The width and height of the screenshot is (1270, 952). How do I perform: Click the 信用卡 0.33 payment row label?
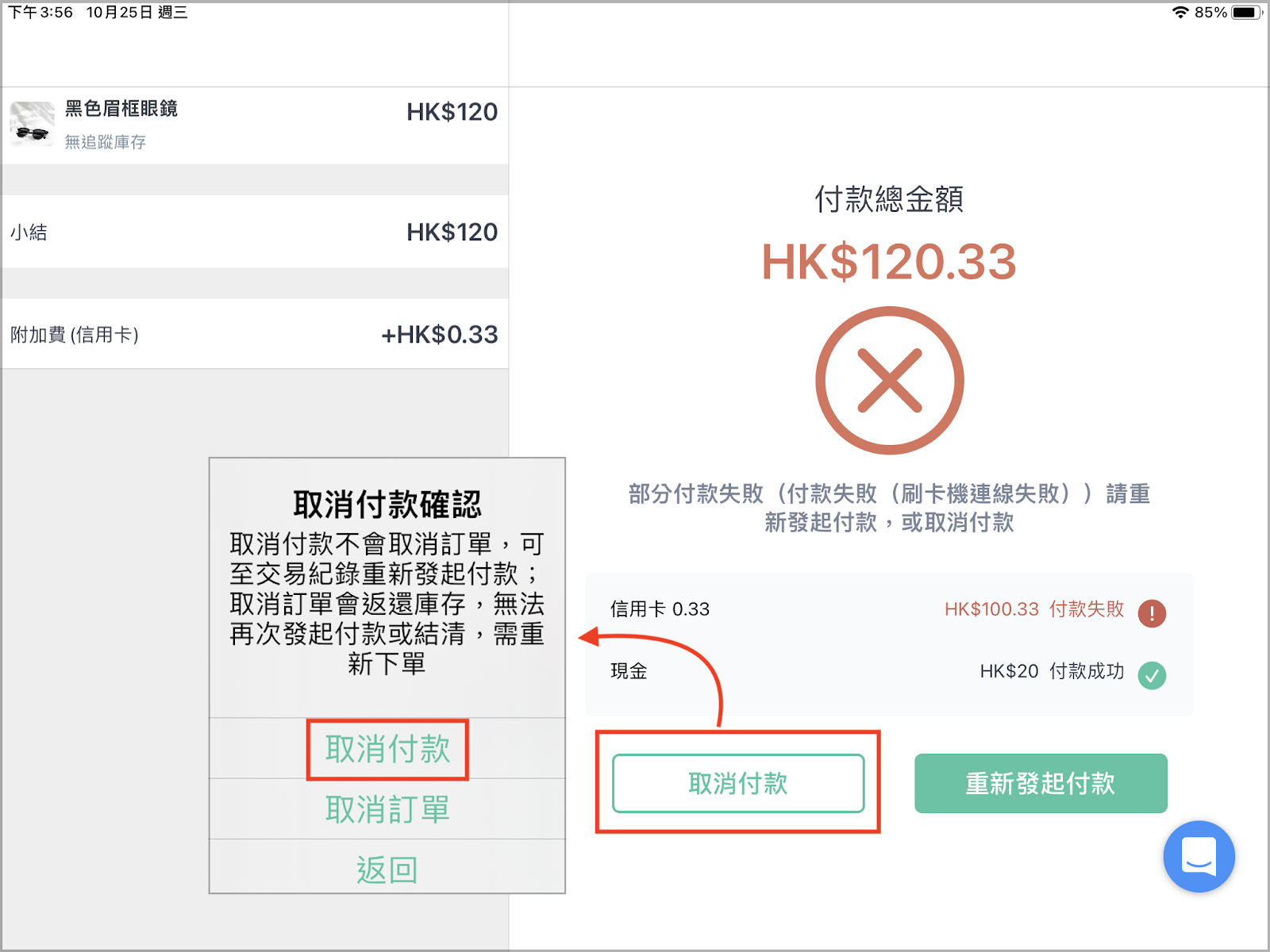click(660, 609)
